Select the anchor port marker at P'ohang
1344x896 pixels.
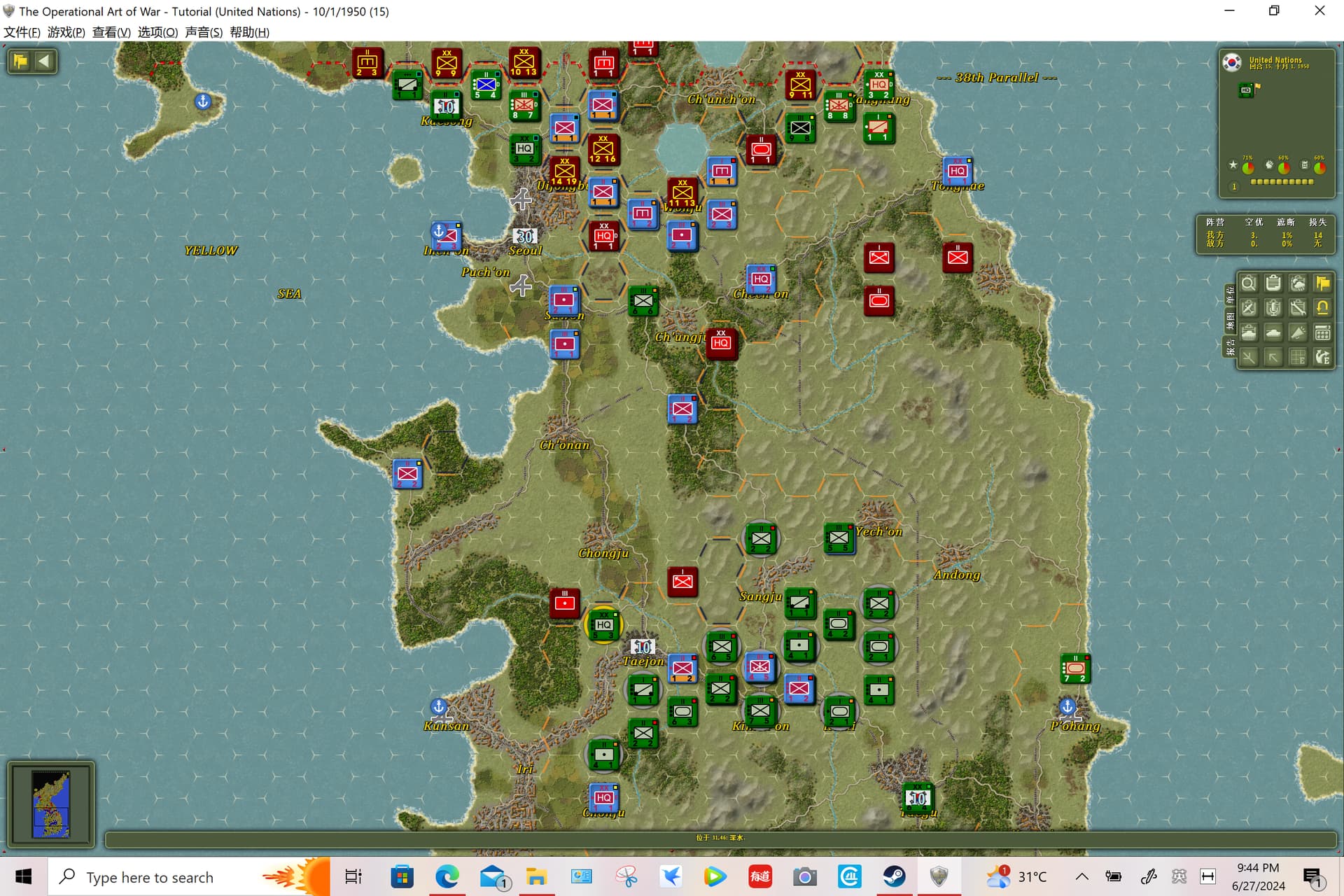pos(1067,706)
